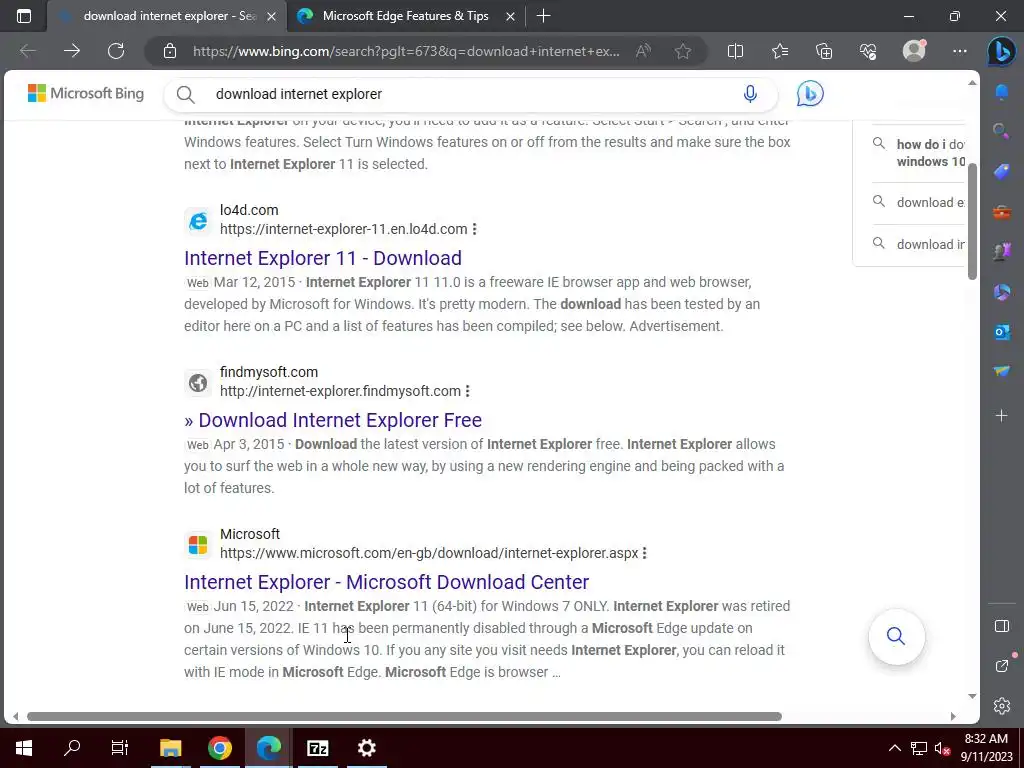Open the taskbar clock and date
This screenshot has width=1024, height=768.
(x=986, y=748)
